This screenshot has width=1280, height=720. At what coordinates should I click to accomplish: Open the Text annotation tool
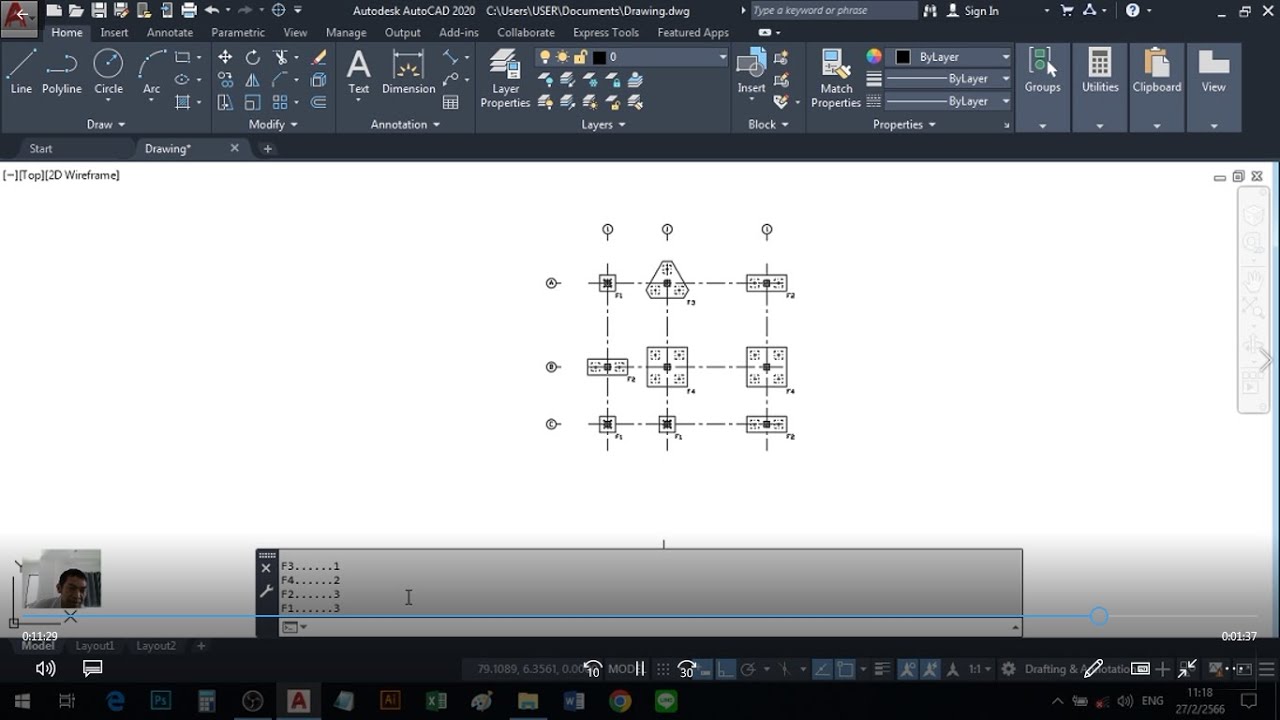(358, 72)
